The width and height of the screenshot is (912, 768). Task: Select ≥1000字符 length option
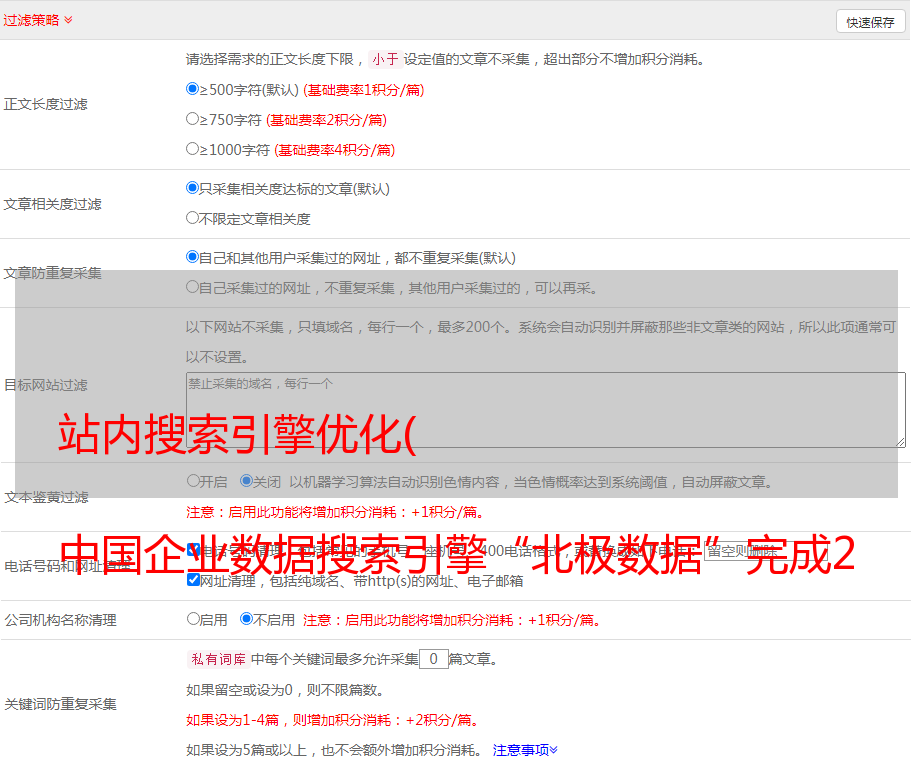192,148
